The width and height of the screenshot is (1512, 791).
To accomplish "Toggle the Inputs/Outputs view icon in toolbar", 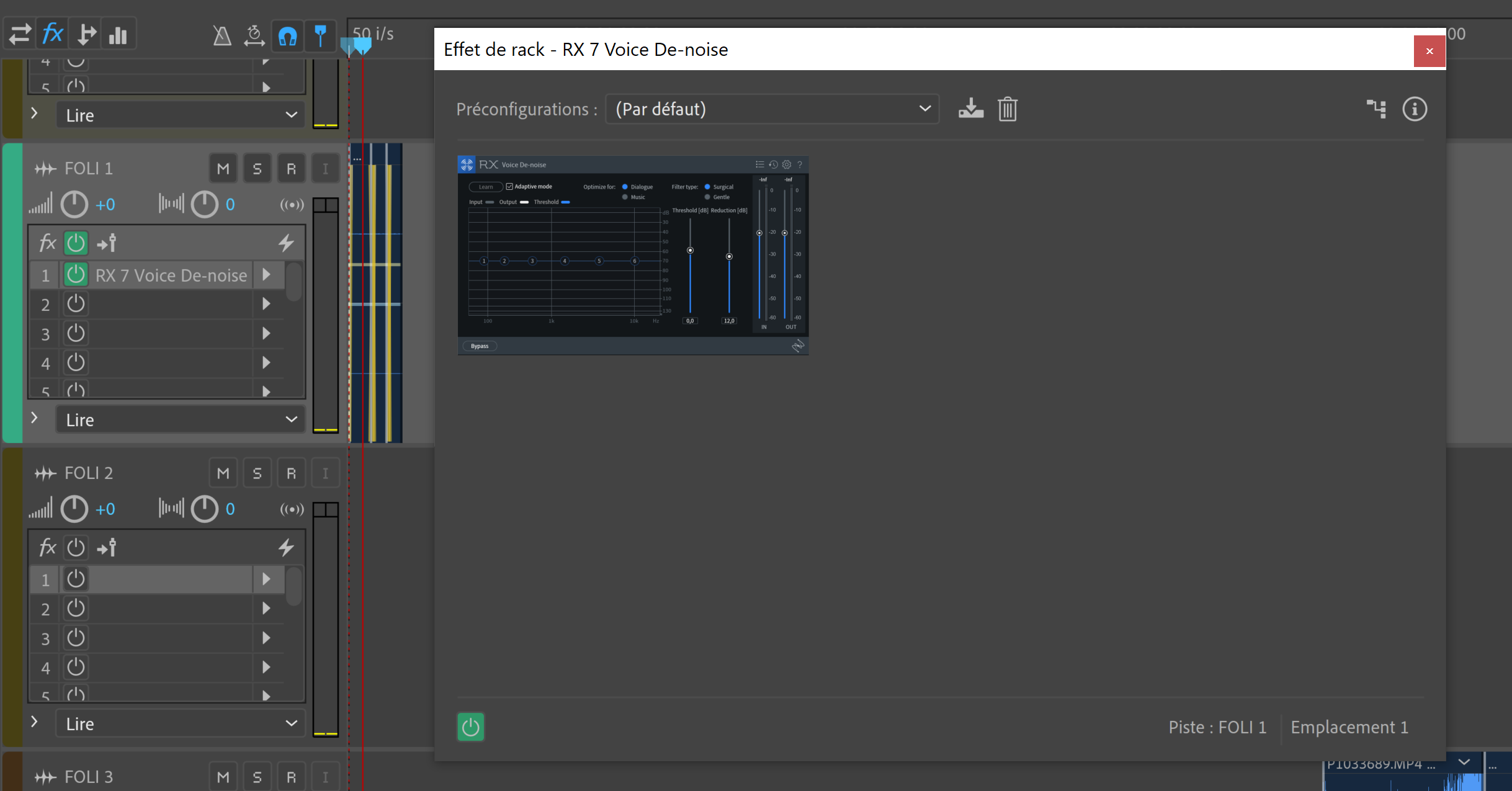I will click(20, 34).
